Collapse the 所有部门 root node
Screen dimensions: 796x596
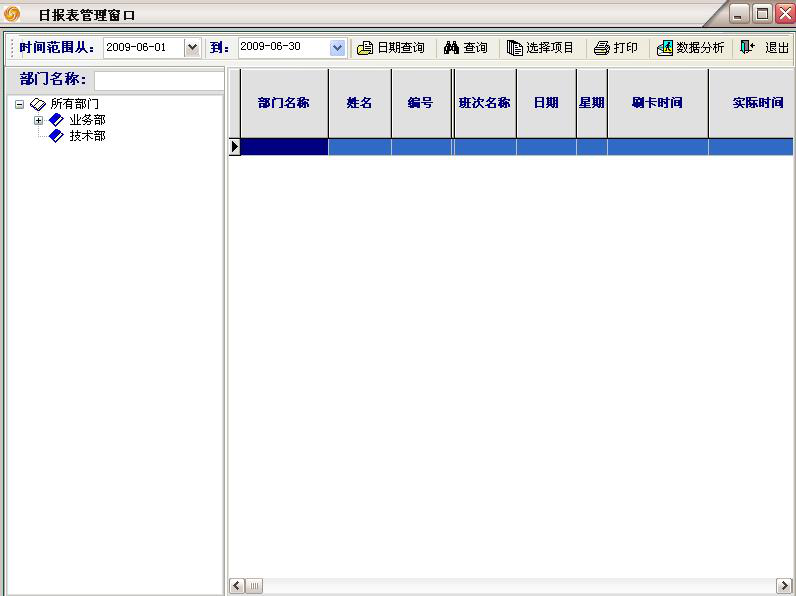coord(19,104)
